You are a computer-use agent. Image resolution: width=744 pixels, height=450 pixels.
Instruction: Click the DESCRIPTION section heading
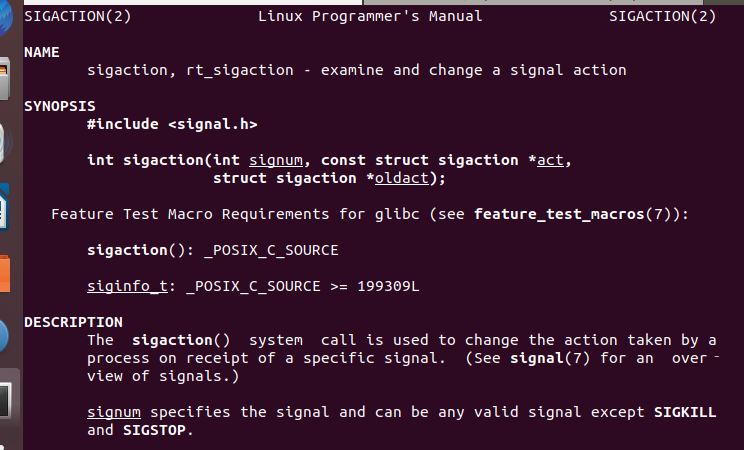(x=73, y=322)
